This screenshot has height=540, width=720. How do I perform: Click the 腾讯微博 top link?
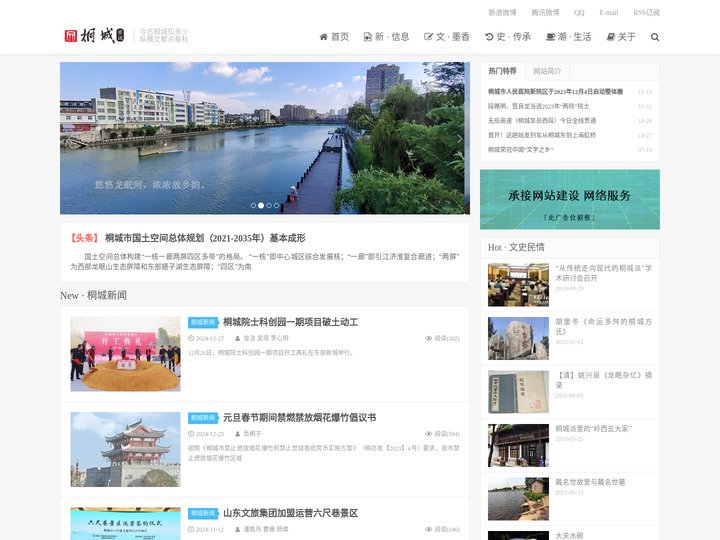pyautogui.click(x=545, y=12)
